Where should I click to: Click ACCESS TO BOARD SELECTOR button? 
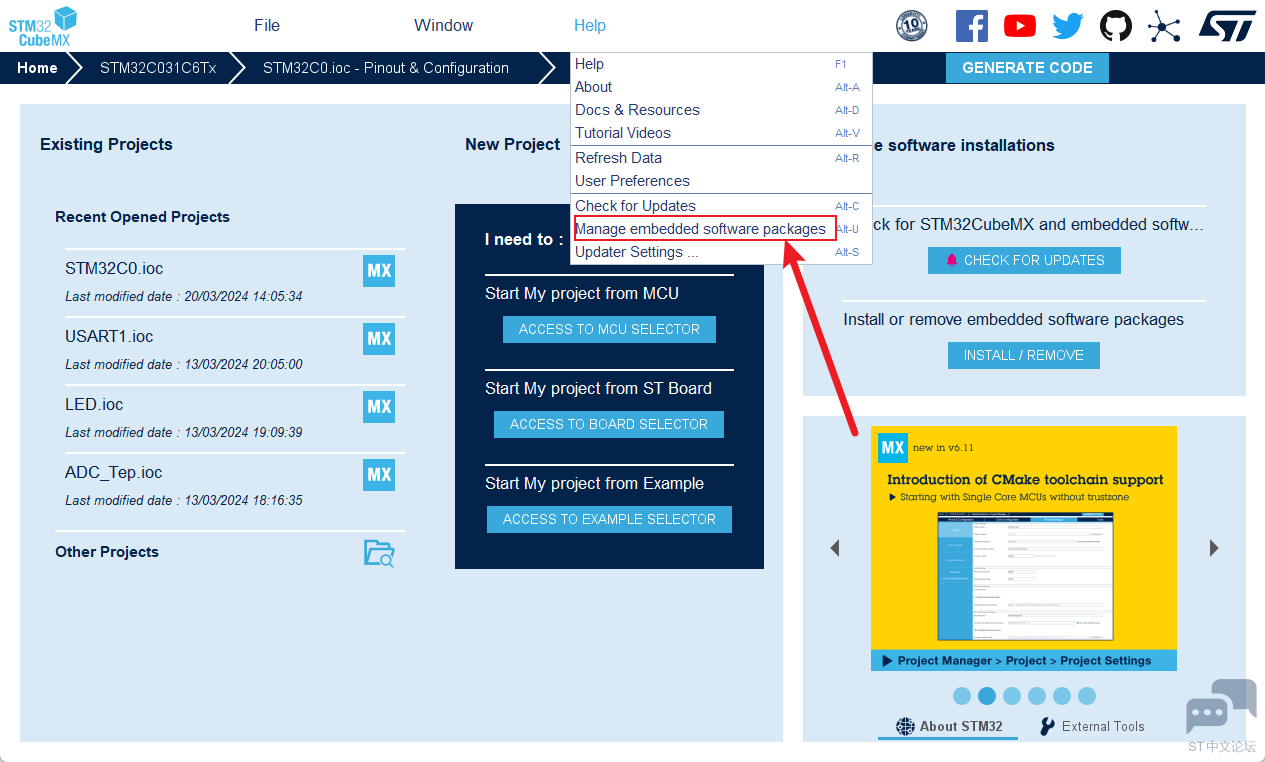(609, 424)
